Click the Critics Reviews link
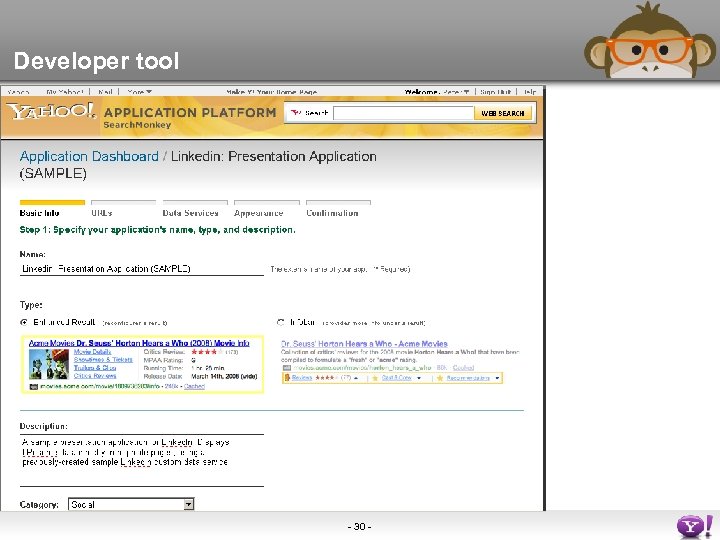This screenshot has height=540, width=720. coord(95,376)
